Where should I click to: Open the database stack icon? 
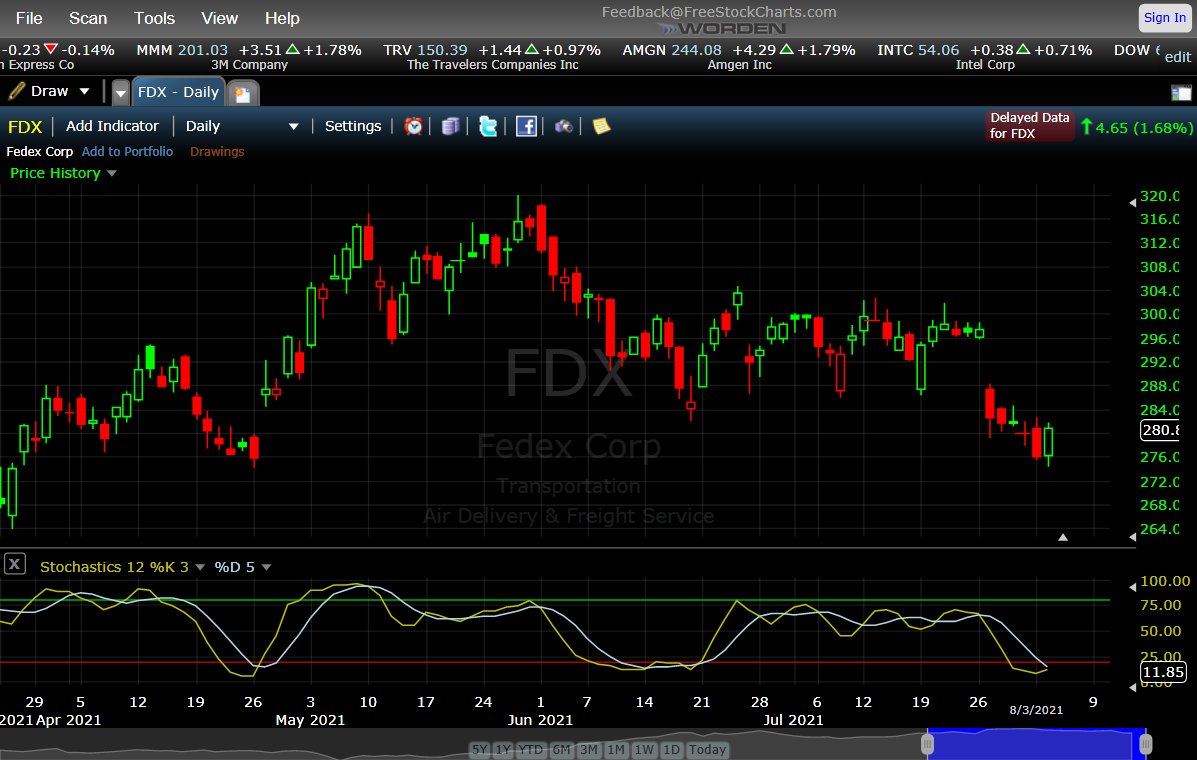450,126
